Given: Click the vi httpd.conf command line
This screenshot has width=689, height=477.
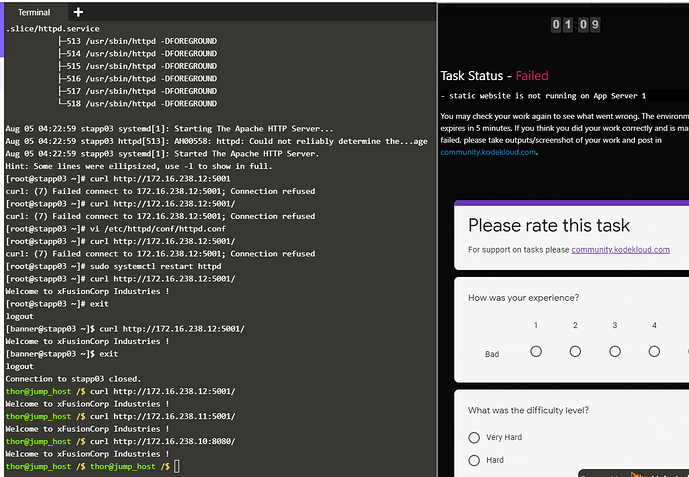Looking at the screenshot, I should 116,229.
